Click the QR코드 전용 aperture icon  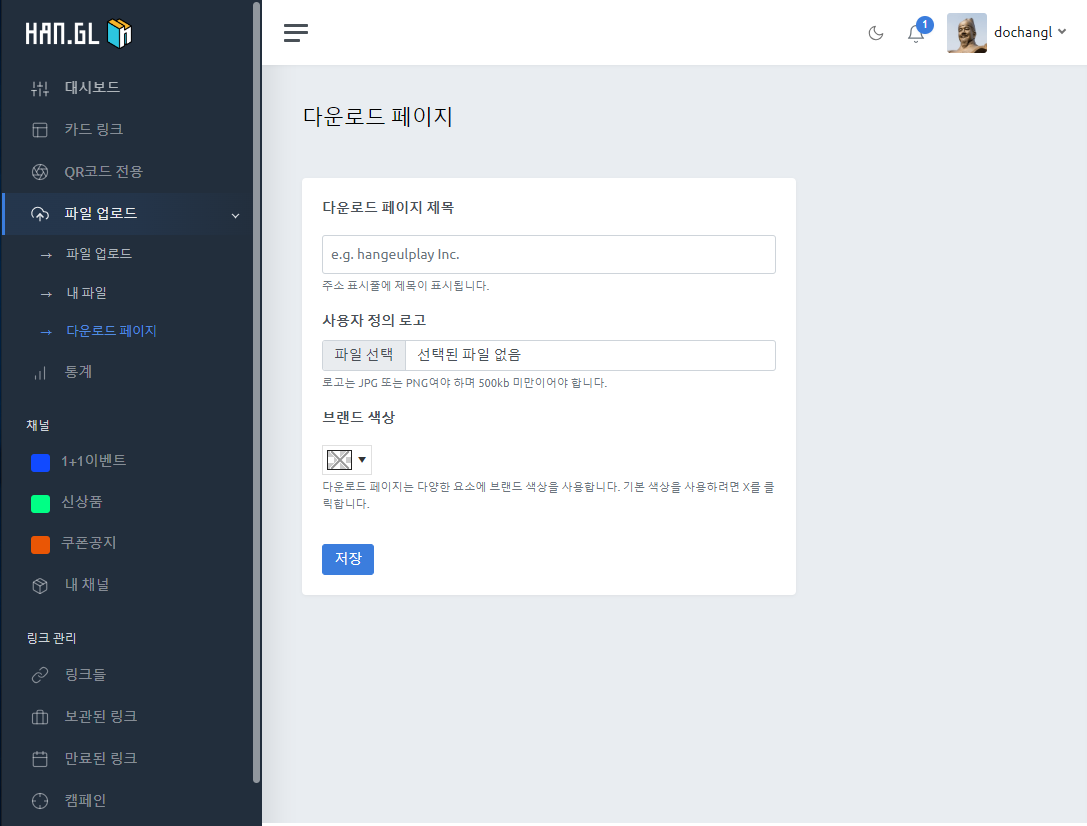tap(40, 172)
